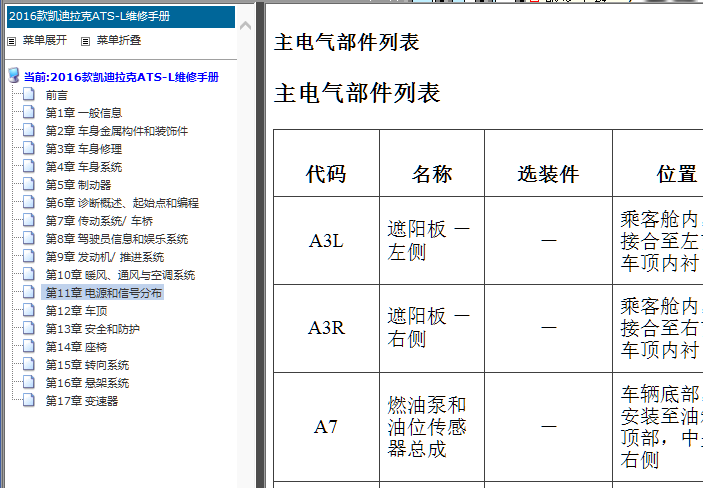Click page icon beside 第11章 电源和信号分布
Screen dimensions: 703x488
pos(29,292)
